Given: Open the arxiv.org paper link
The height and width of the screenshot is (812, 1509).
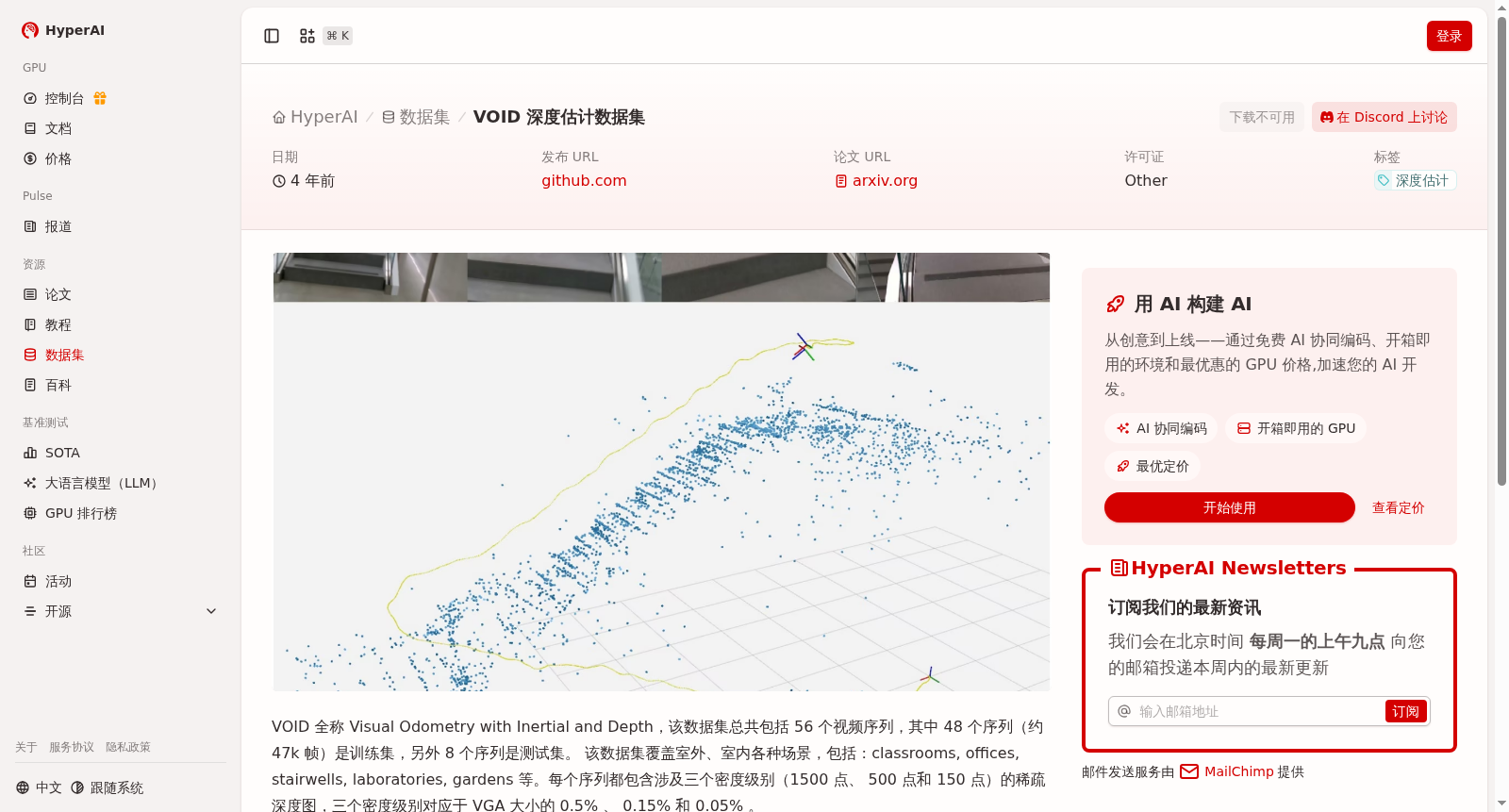Looking at the screenshot, I should pyautogui.click(x=885, y=181).
